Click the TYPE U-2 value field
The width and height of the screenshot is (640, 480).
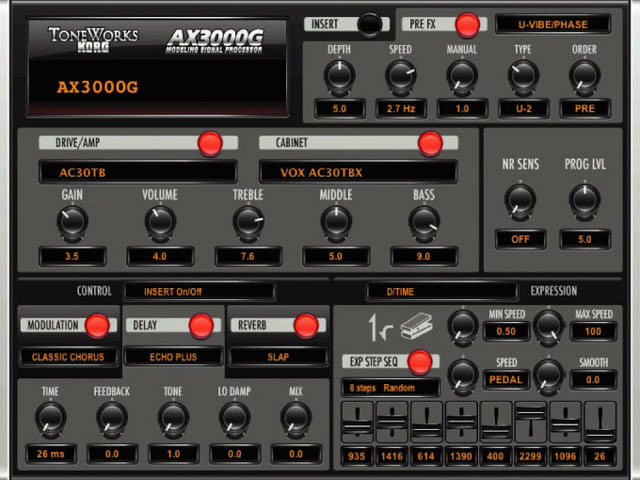click(524, 109)
